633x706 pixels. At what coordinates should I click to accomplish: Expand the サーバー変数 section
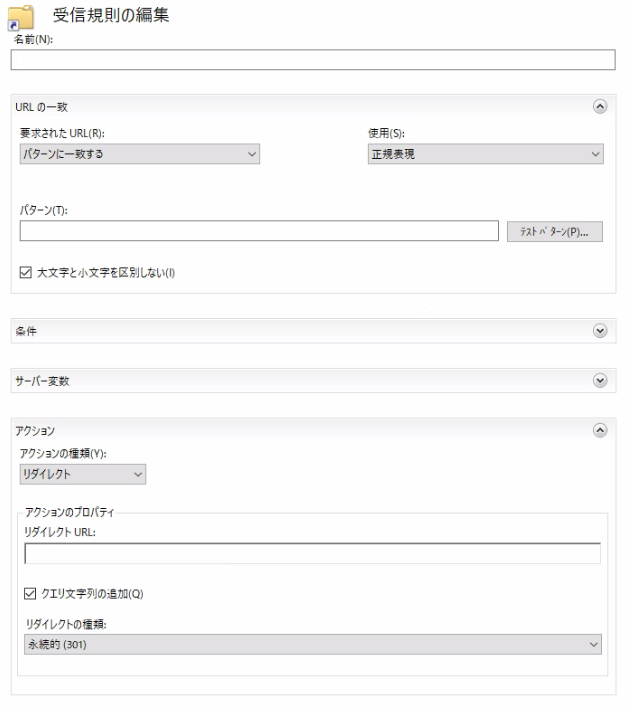600,380
